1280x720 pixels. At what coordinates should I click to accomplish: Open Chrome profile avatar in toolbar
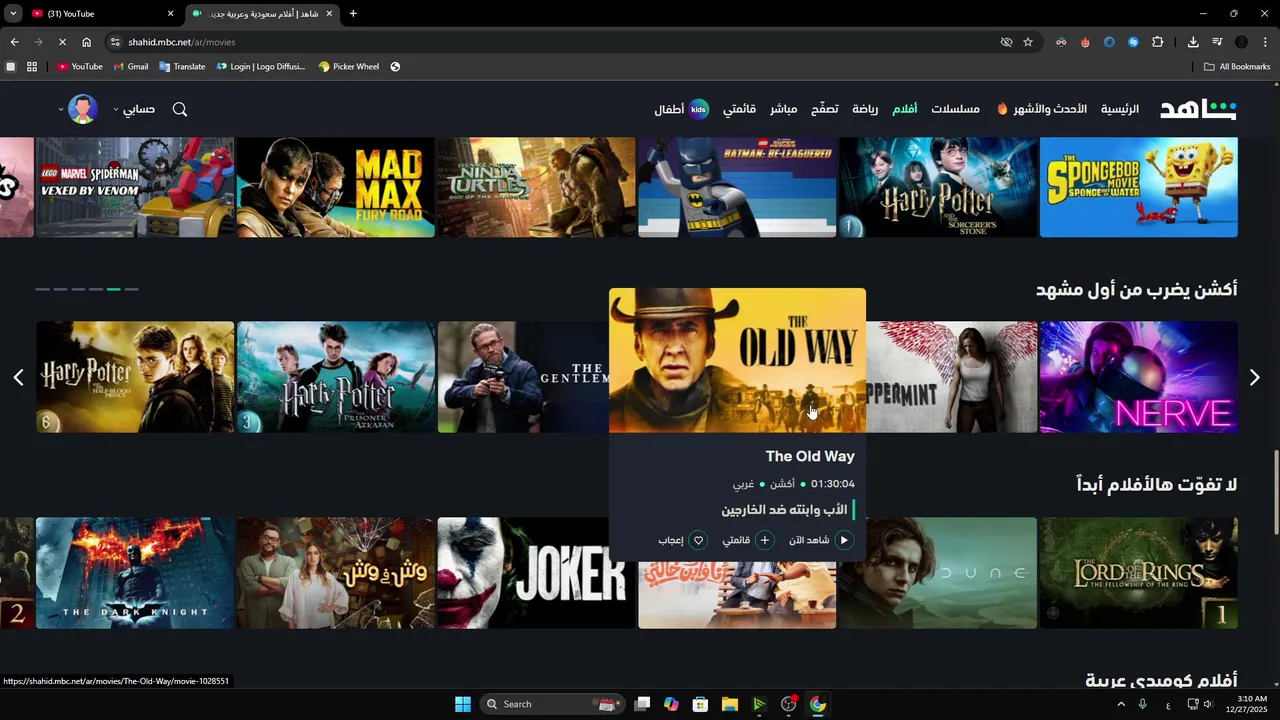[1241, 42]
